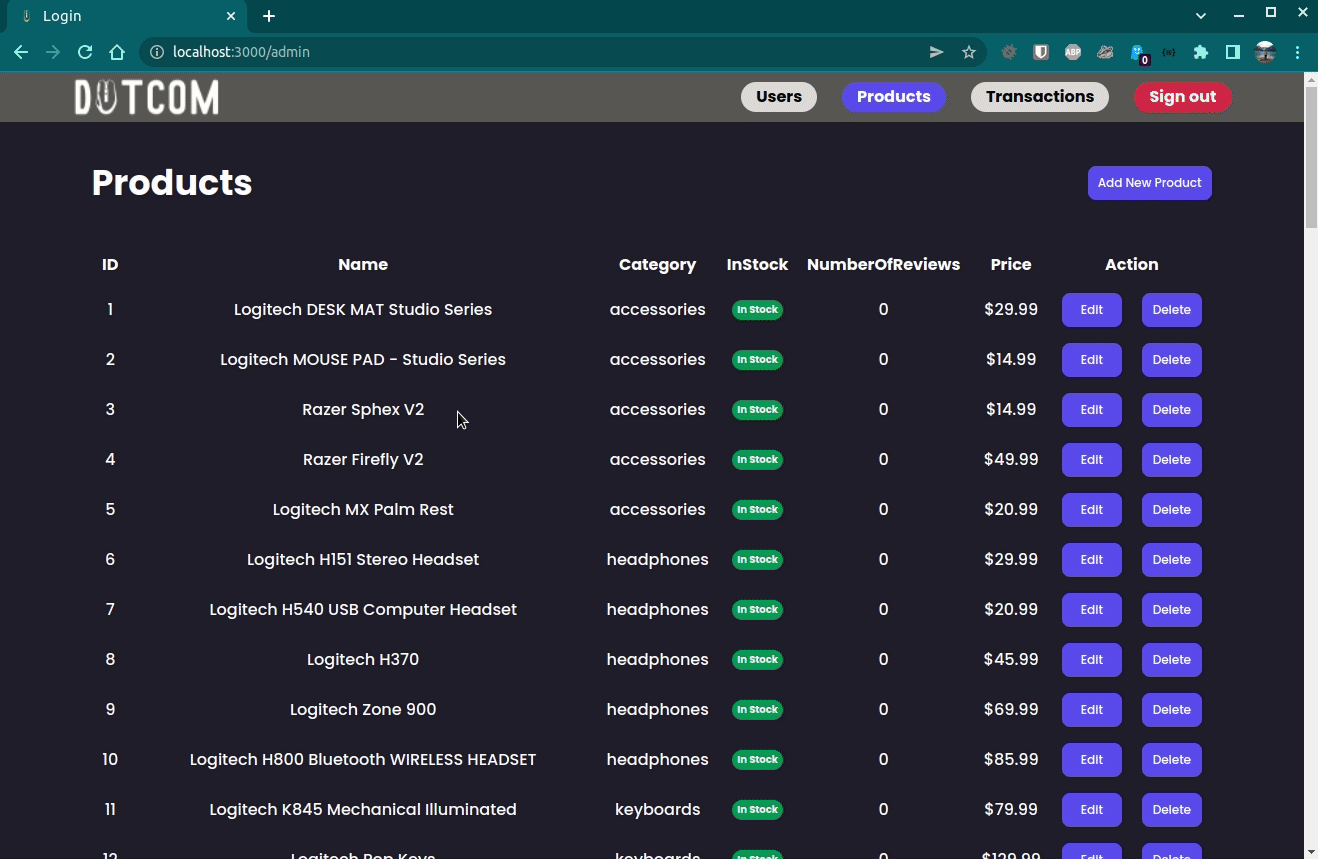Edit Logitech MOUSE PAD - Studio Series
The width and height of the screenshot is (1318, 859).
tap(1092, 360)
